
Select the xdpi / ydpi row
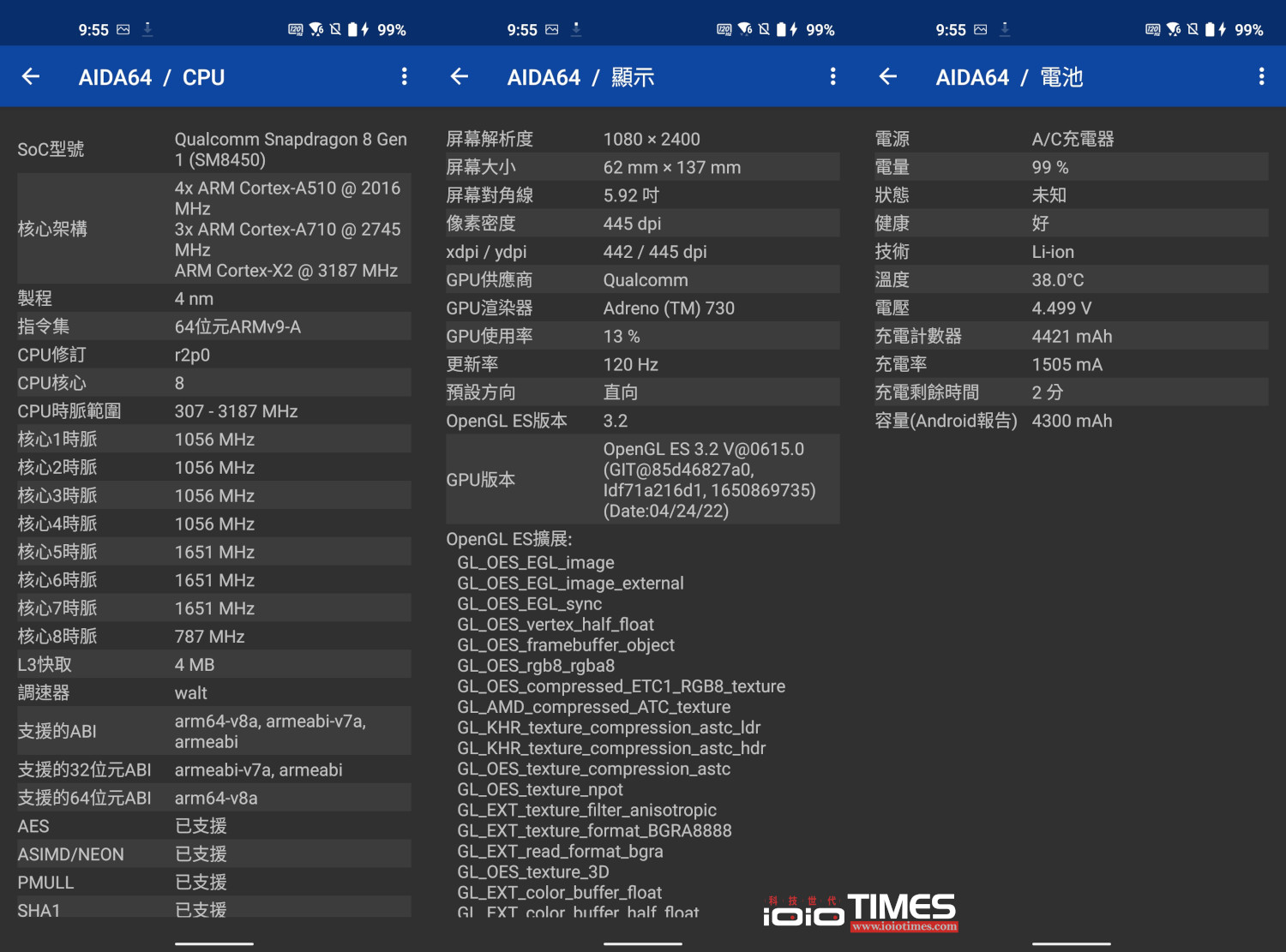tap(643, 252)
